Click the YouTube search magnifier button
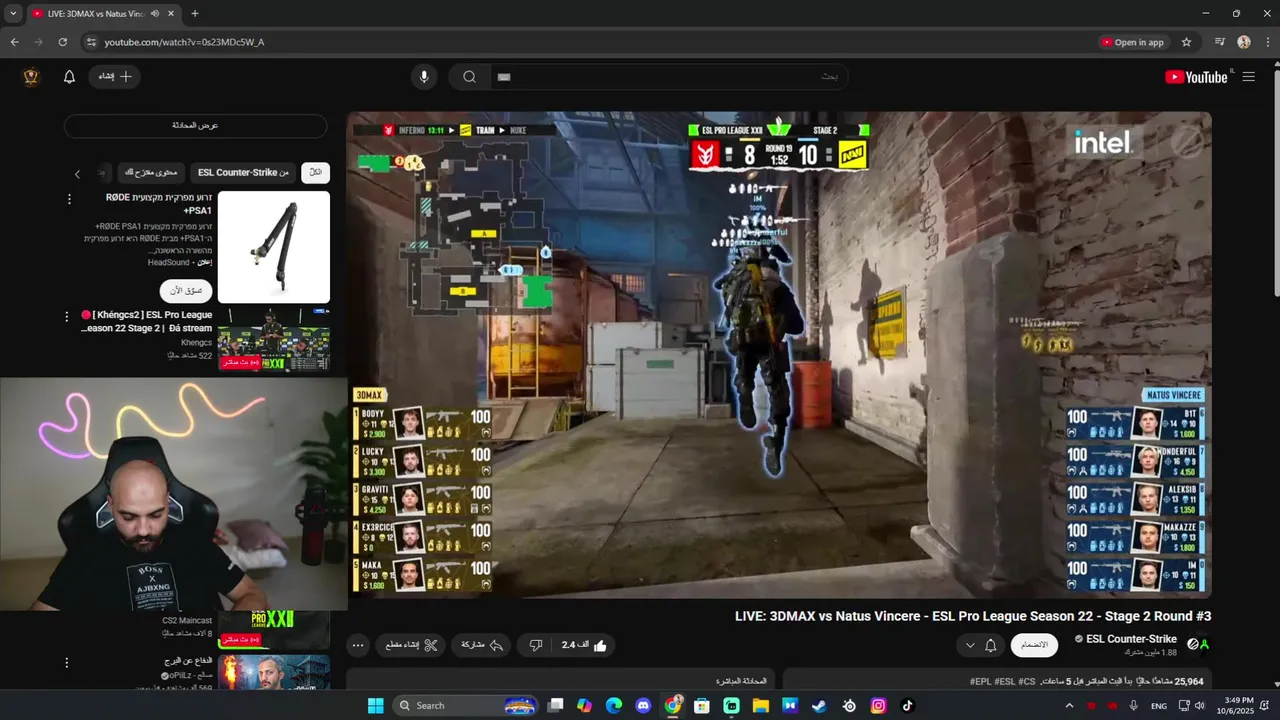Image resolution: width=1280 pixels, height=720 pixels. click(x=469, y=77)
